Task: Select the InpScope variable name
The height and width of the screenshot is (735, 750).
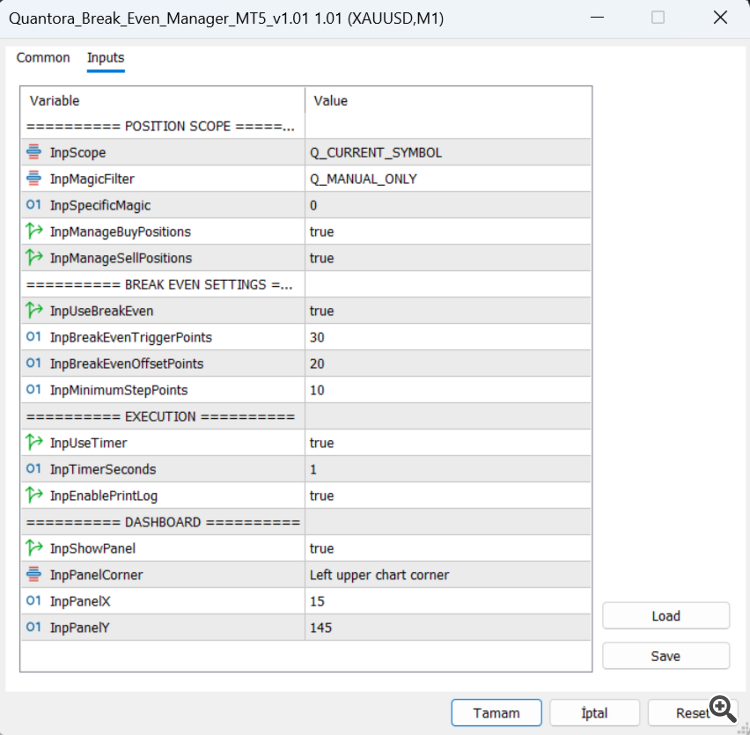Action: (x=78, y=153)
